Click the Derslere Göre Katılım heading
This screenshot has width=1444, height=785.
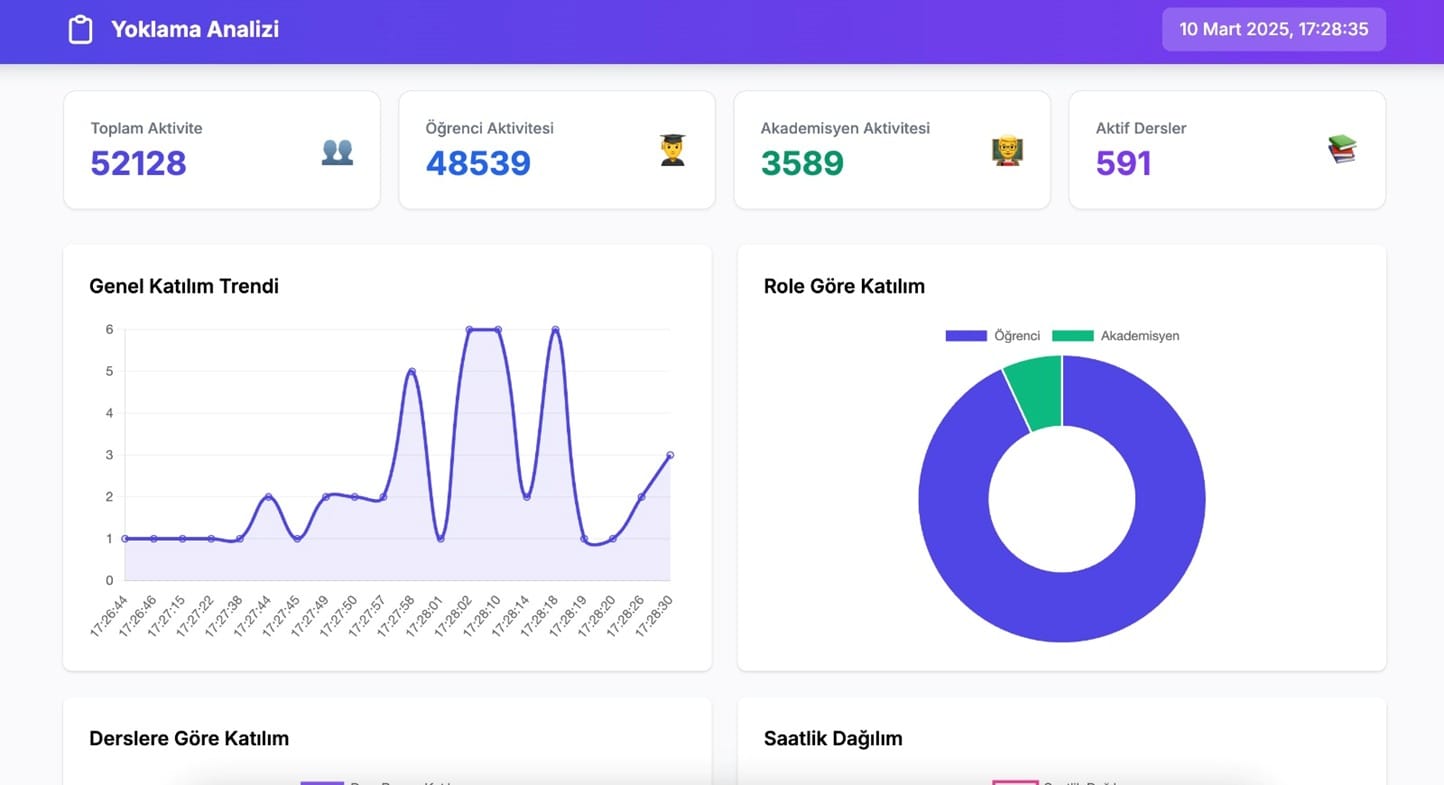click(x=189, y=739)
